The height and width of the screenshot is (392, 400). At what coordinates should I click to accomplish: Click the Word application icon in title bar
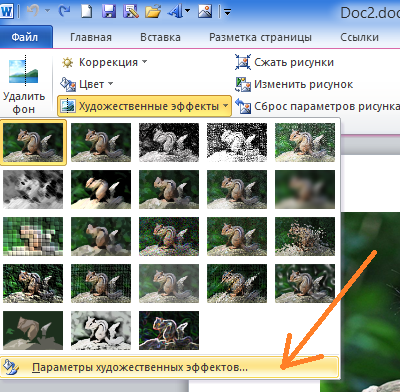6,12
